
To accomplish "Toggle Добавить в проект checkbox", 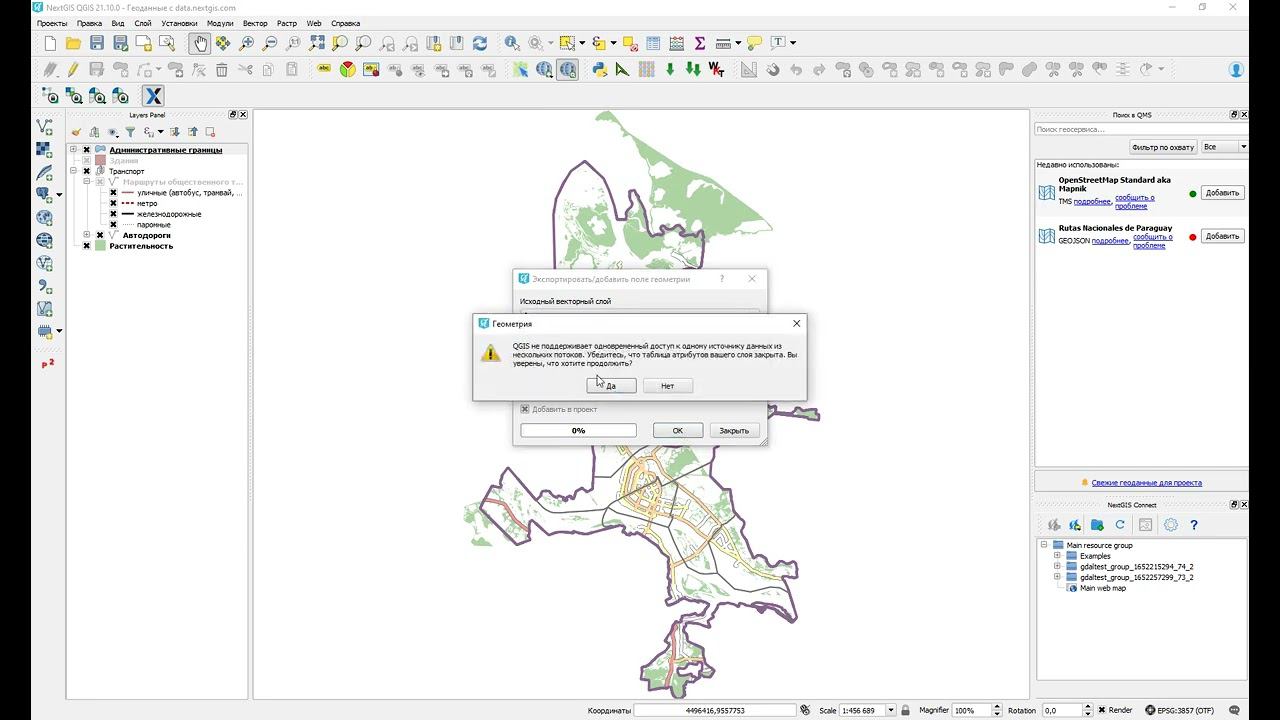I will (x=525, y=409).
